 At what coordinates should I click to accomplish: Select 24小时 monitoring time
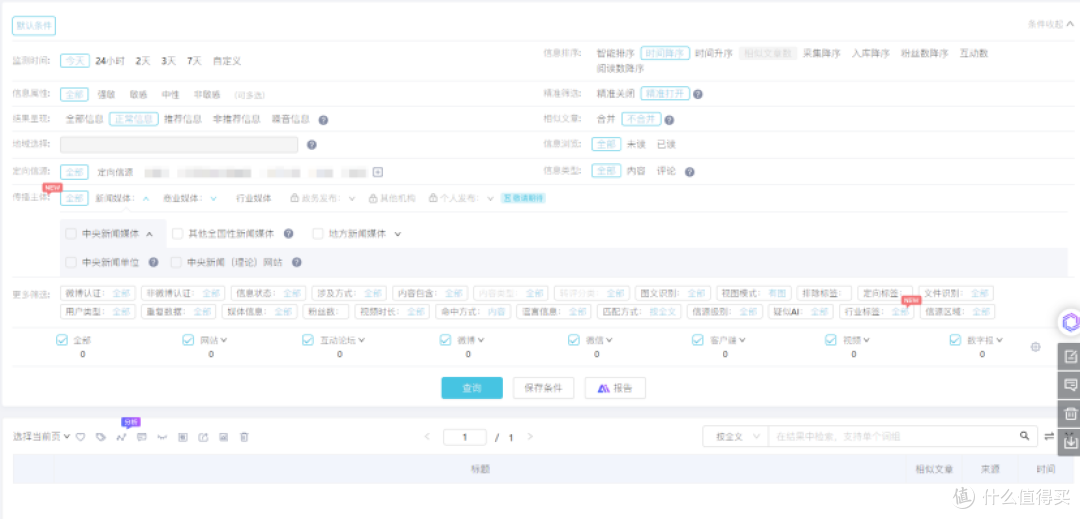(x=110, y=61)
